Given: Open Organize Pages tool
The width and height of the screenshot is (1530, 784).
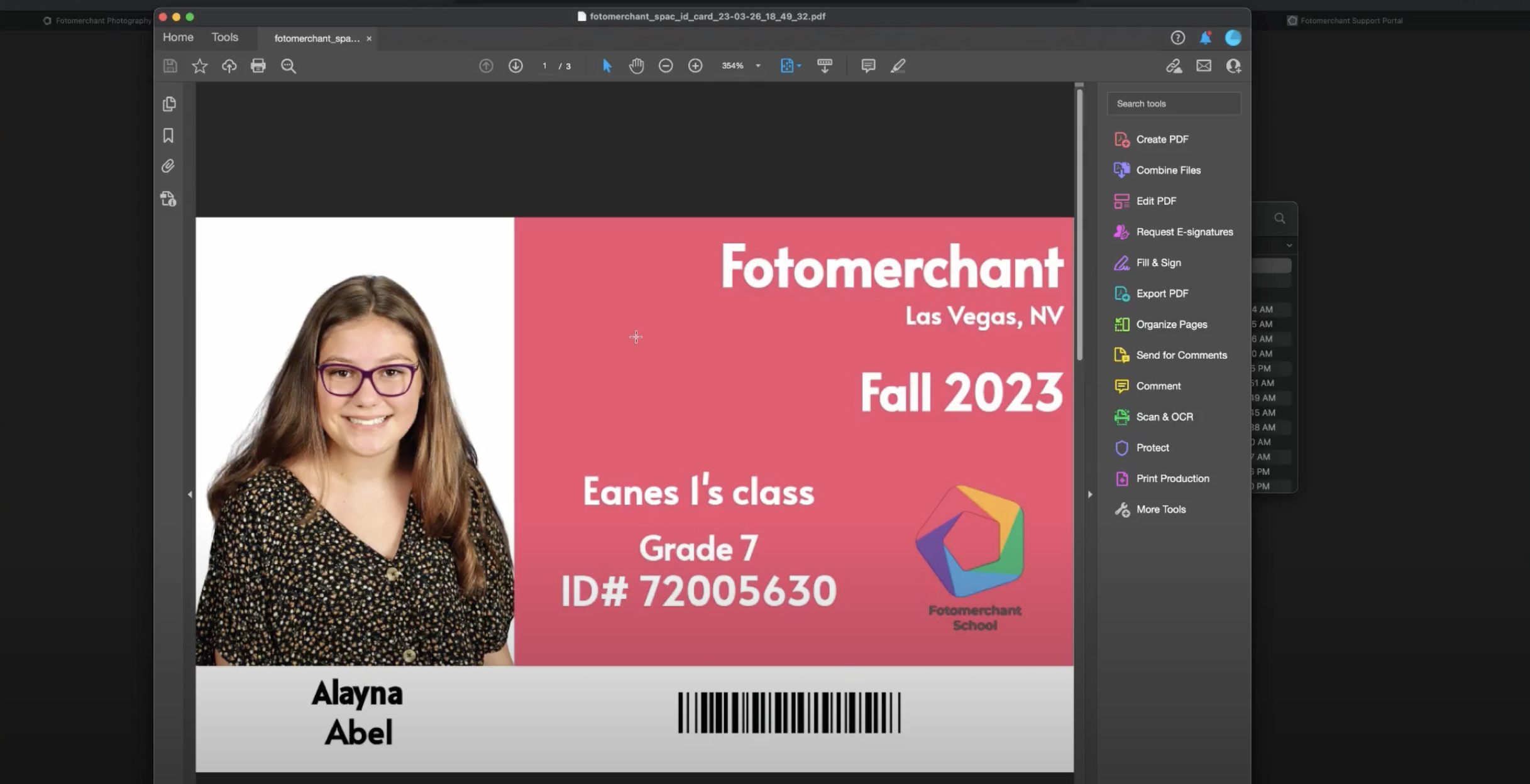Looking at the screenshot, I should point(1161,324).
